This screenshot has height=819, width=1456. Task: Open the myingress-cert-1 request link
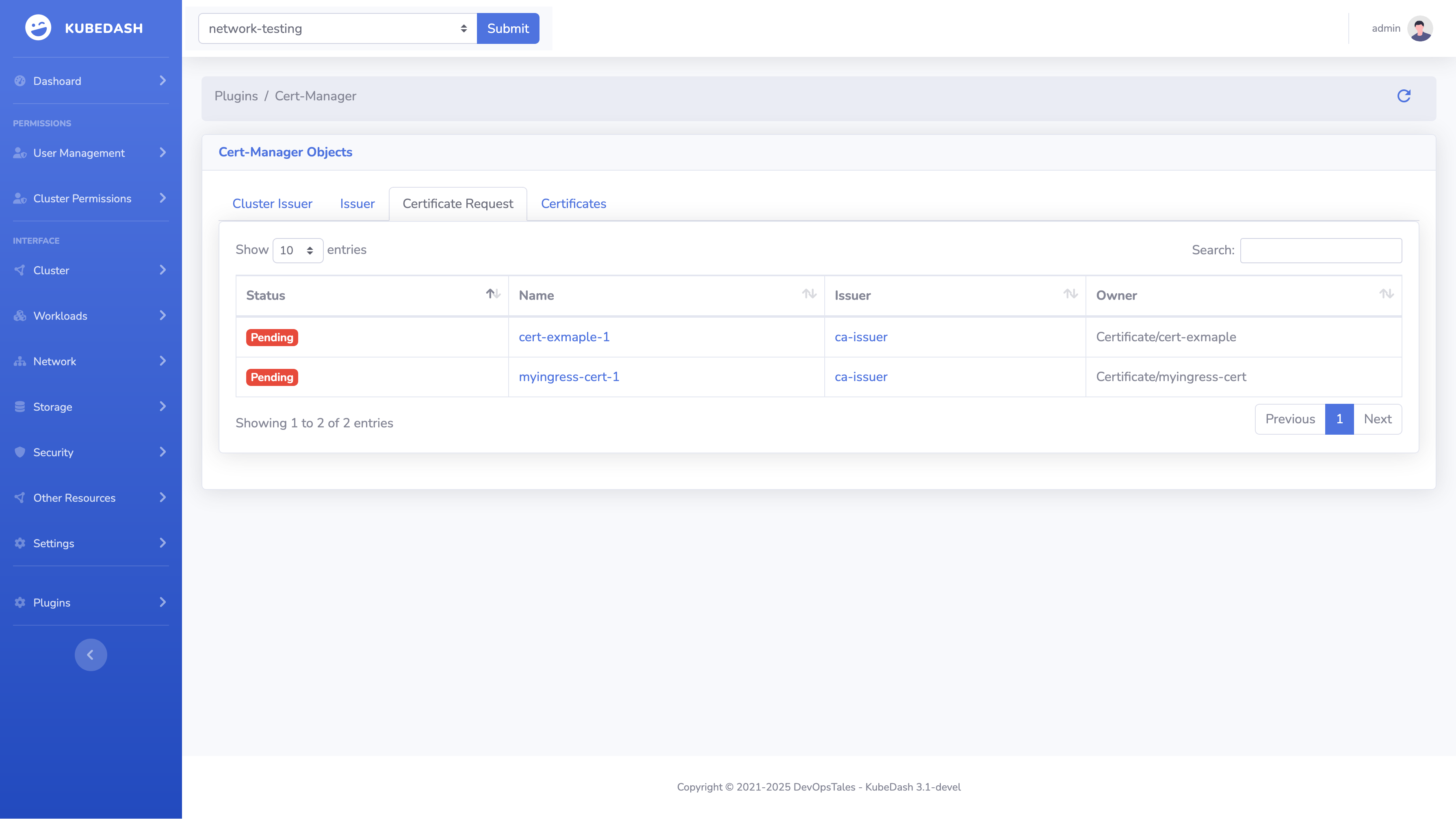tap(569, 377)
